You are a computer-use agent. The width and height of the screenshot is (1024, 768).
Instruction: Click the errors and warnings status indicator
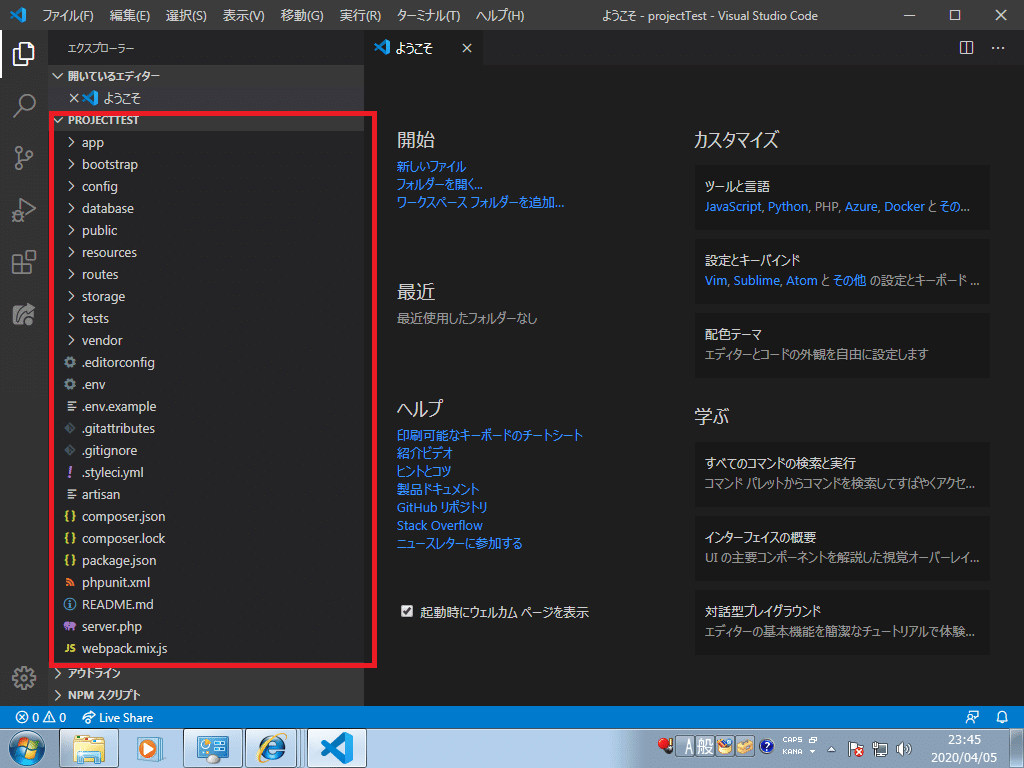coord(41,717)
